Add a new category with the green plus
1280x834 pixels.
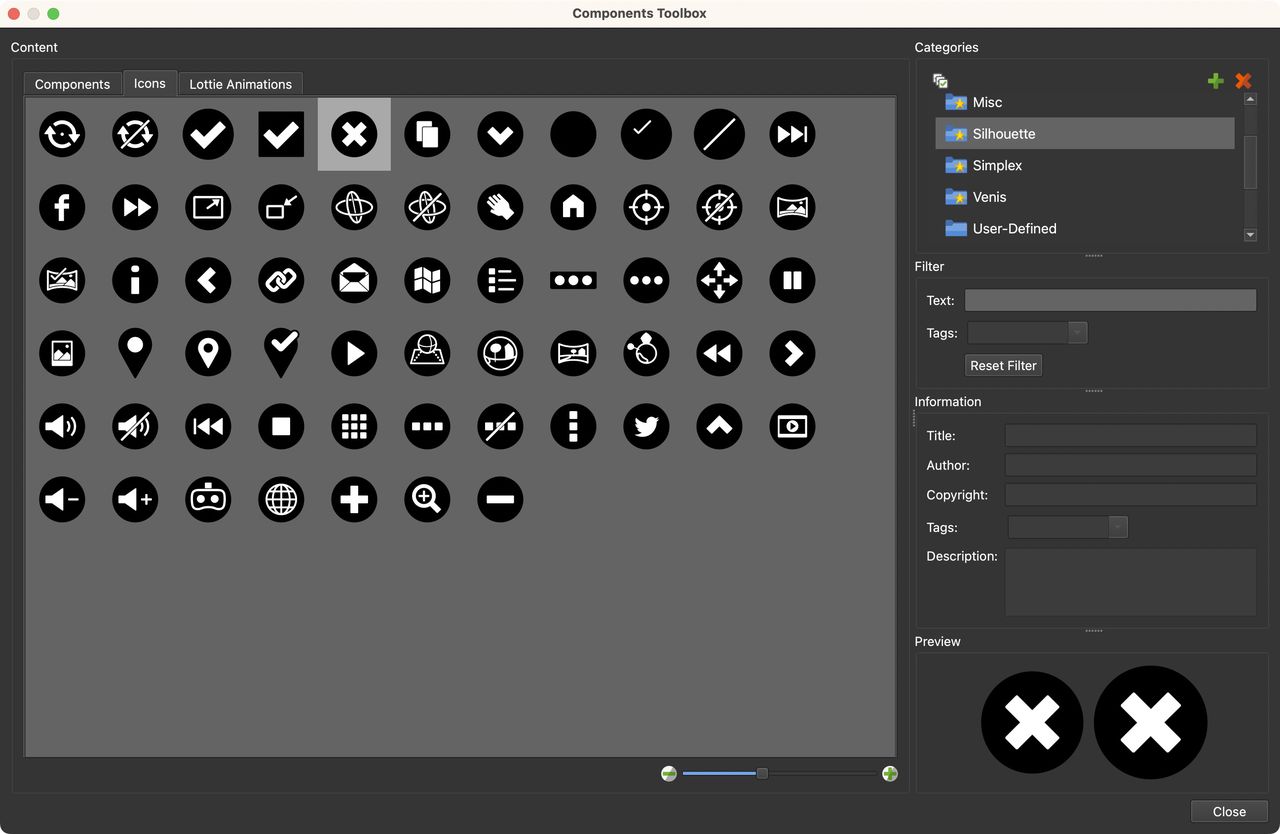click(x=1215, y=80)
